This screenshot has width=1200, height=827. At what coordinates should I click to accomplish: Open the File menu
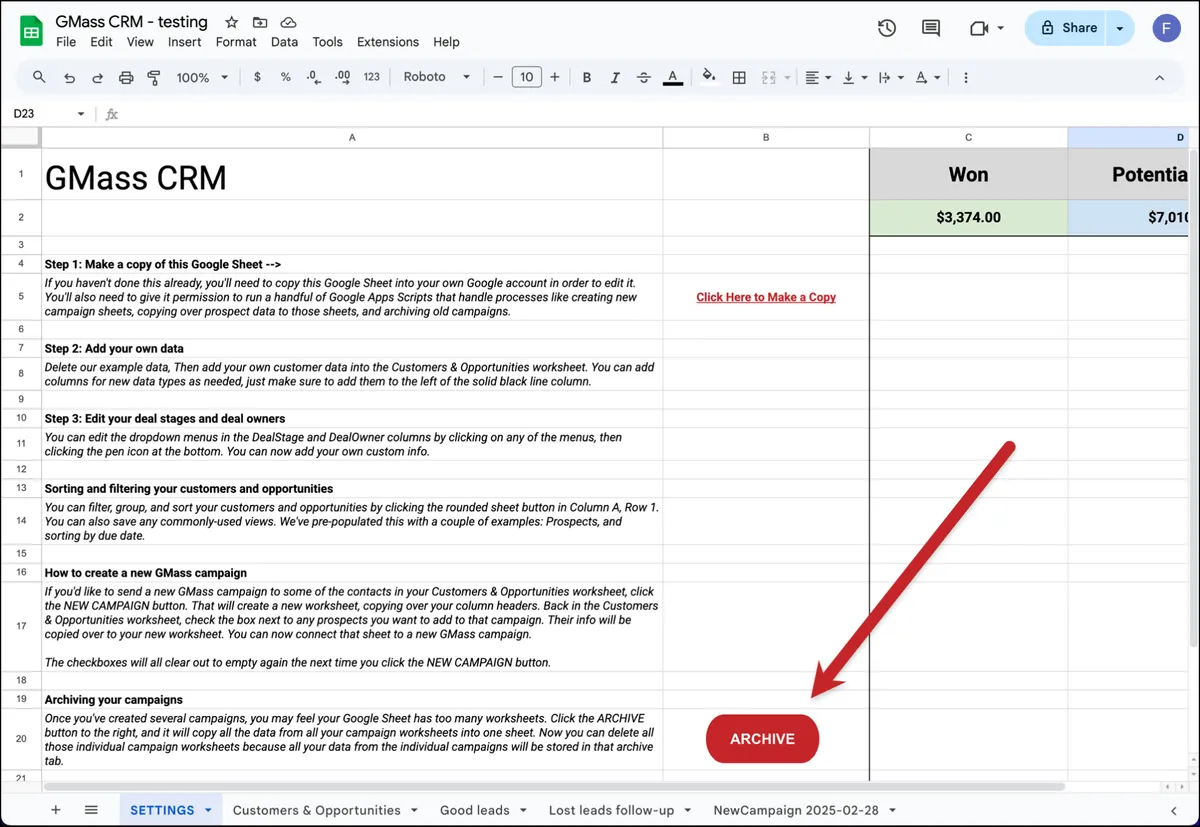[x=66, y=42]
